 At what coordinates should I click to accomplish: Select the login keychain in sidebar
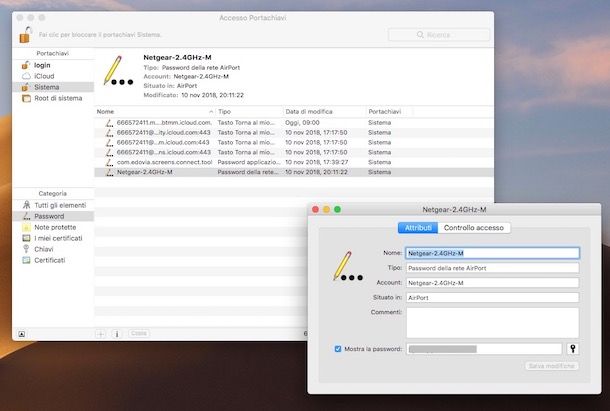tap(42, 65)
